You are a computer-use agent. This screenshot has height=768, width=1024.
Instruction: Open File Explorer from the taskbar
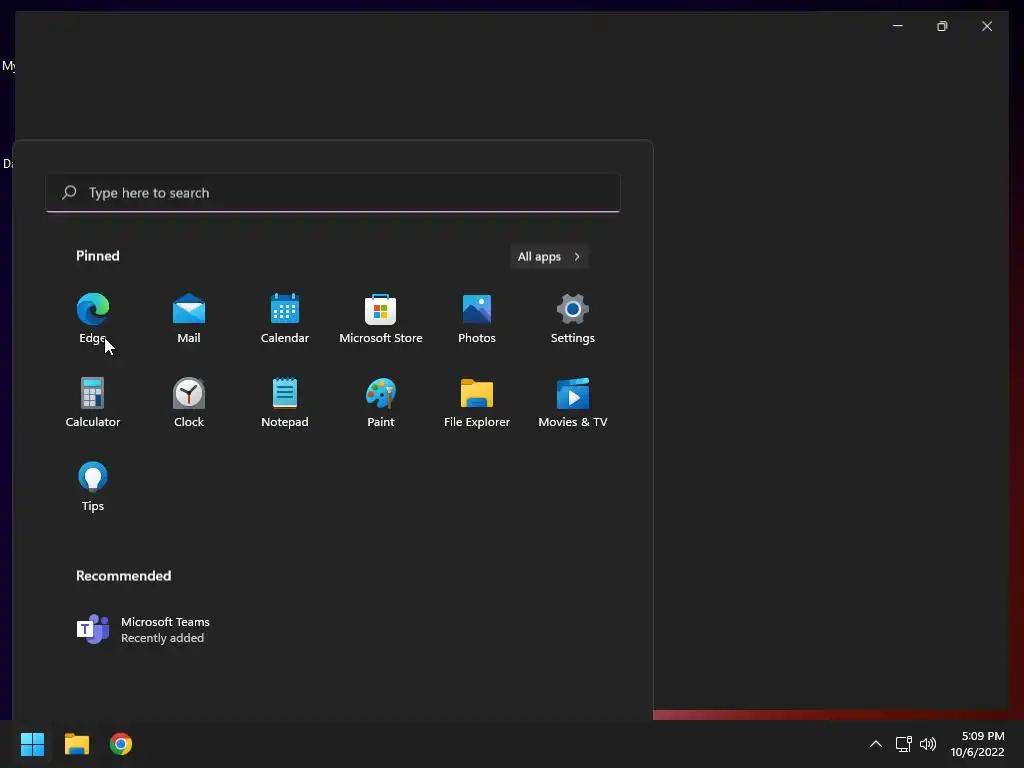click(x=76, y=744)
